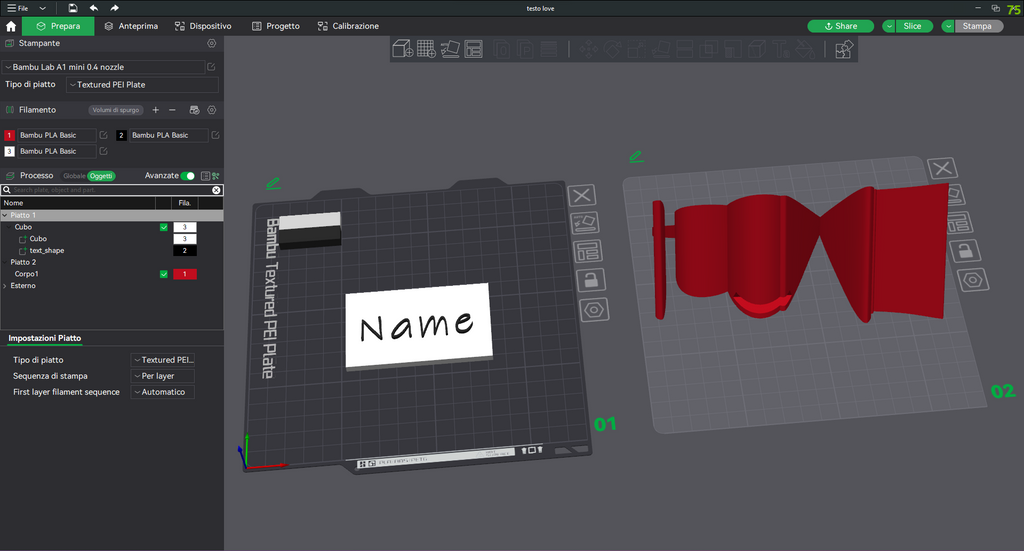The width and height of the screenshot is (1024, 551).
Task: Add a filament with plus button
Action: (x=155, y=110)
